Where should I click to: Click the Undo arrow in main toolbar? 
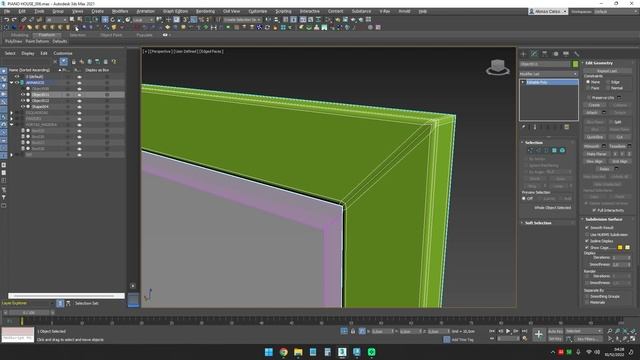coord(7,20)
